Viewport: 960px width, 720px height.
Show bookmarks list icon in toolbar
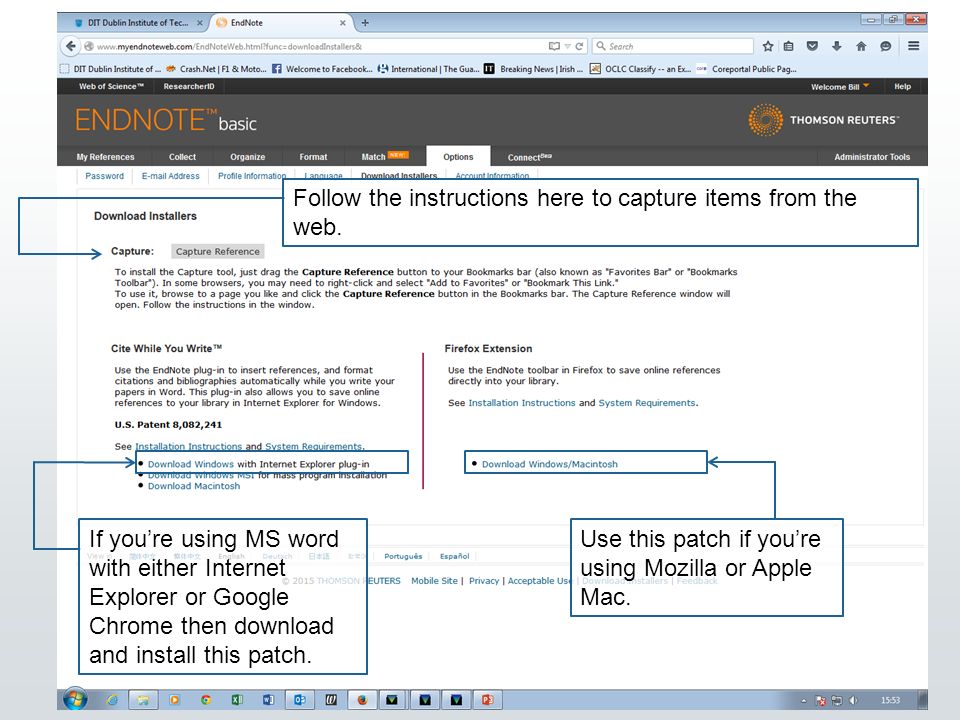[x=789, y=46]
